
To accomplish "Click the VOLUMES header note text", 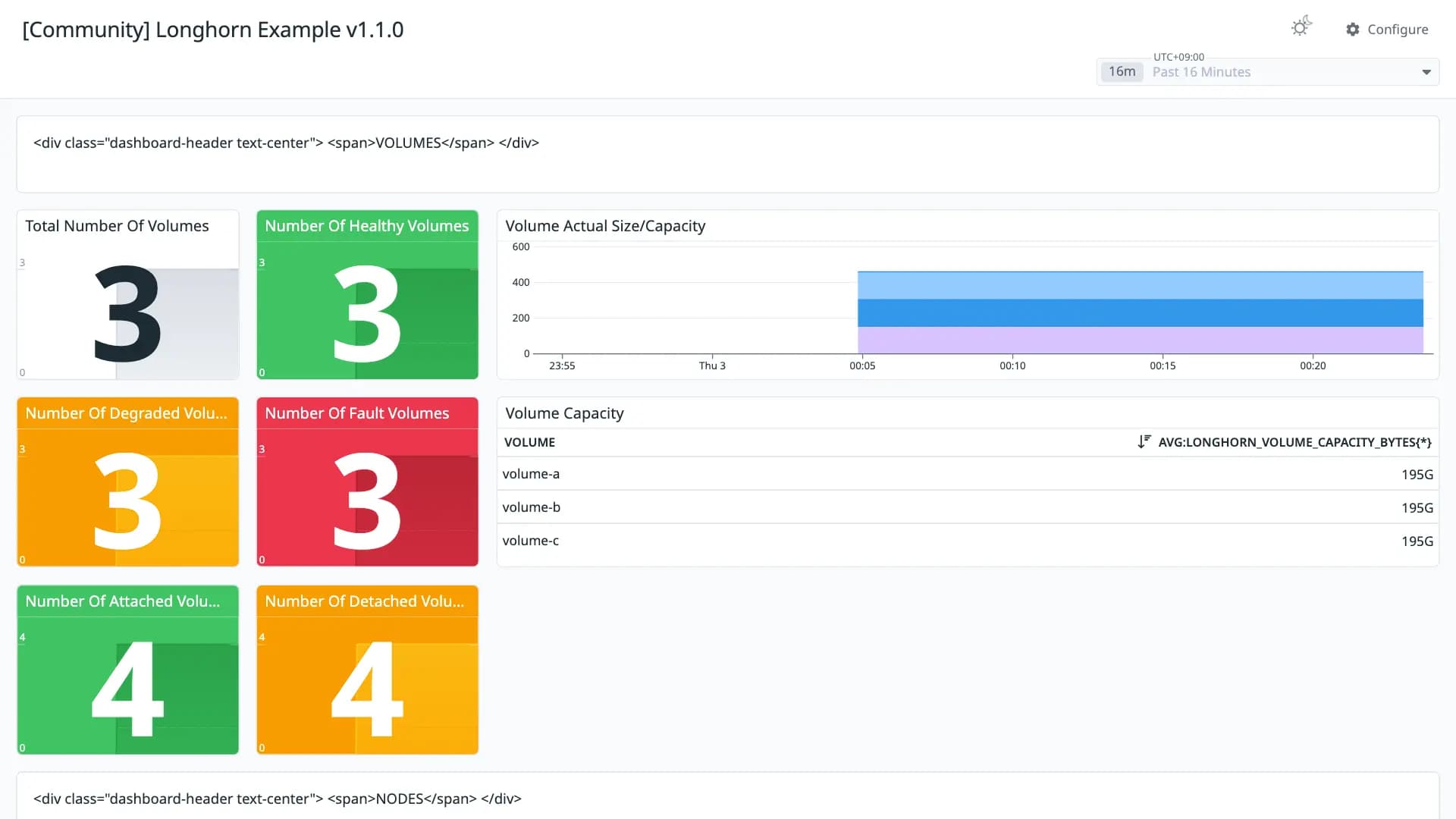I will [286, 143].
